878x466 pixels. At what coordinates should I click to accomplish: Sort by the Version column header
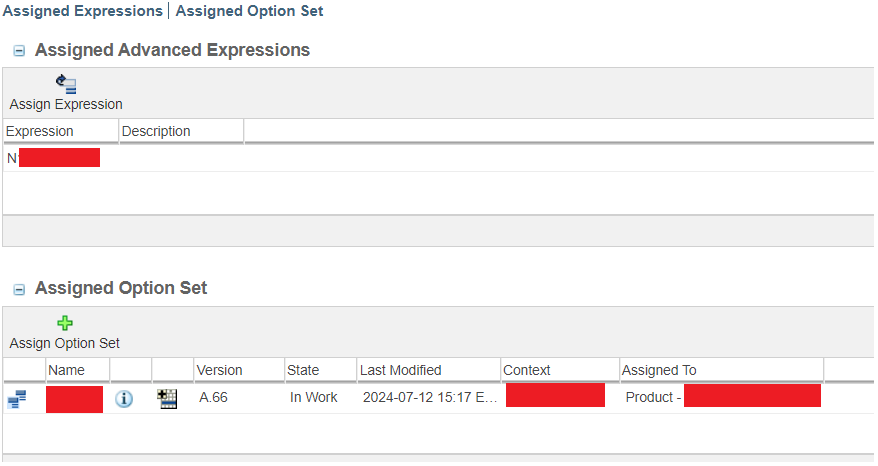point(219,370)
